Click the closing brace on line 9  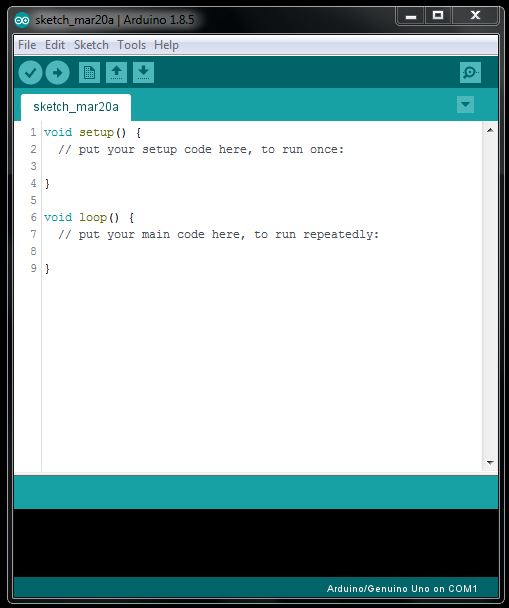point(47,268)
